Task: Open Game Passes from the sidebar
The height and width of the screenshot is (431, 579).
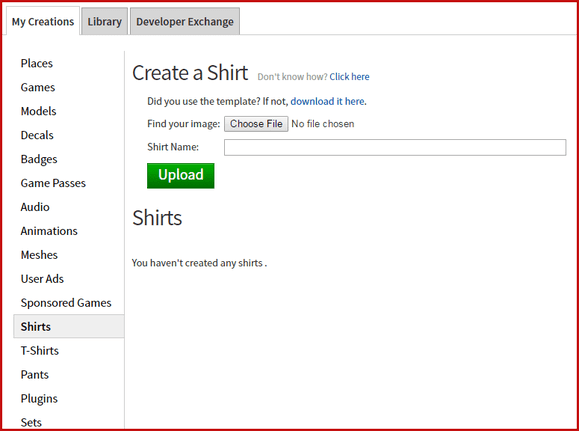Action: (53, 183)
